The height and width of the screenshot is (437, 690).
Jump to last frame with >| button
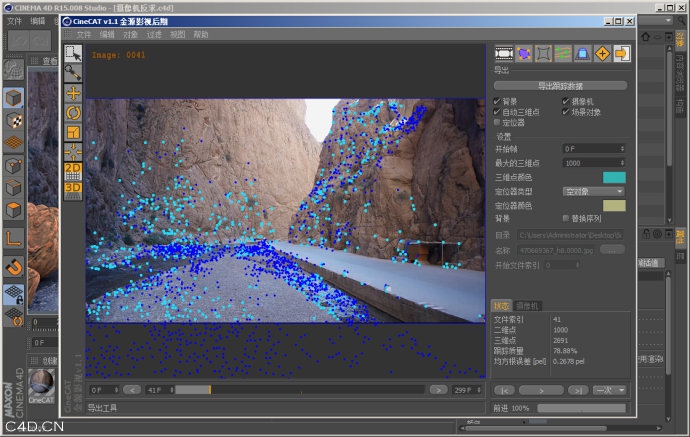point(578,390)
